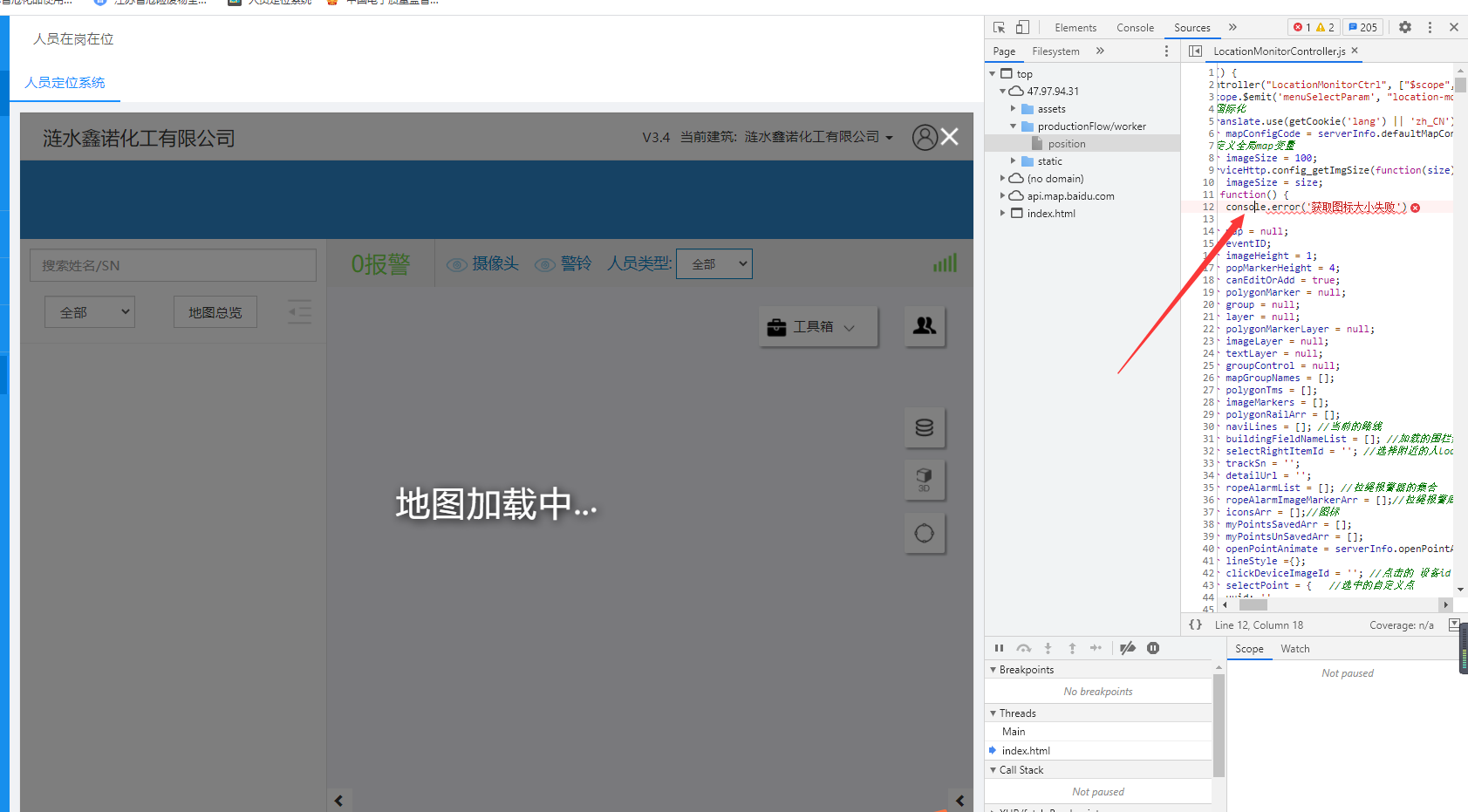Toggle the 摄像头 camera visibility
Screen dimensions: 1468x812
pos(482,263)
